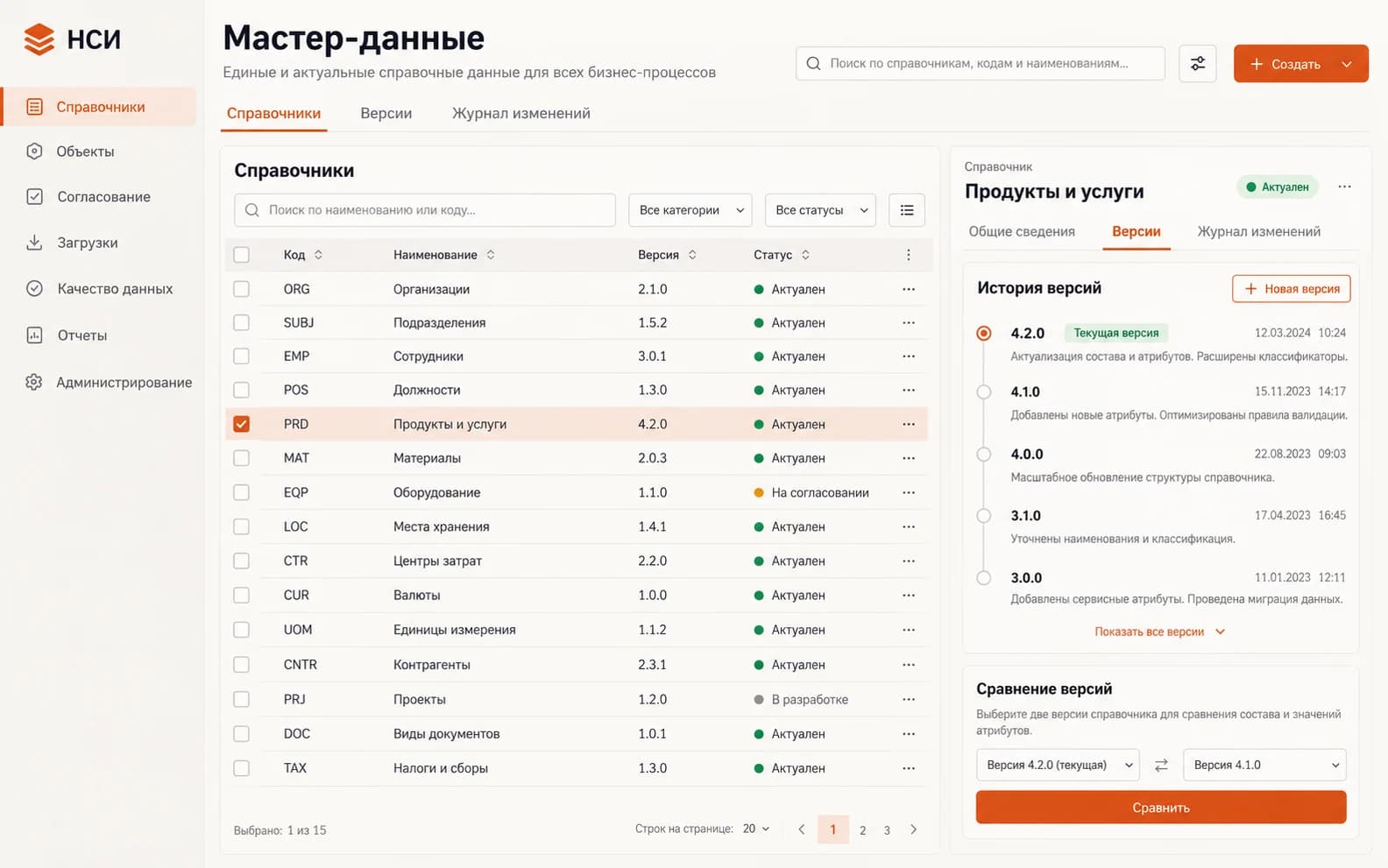Click the Новая версия button
Screen dimensions: 1388x868
tap(1292, 289)
